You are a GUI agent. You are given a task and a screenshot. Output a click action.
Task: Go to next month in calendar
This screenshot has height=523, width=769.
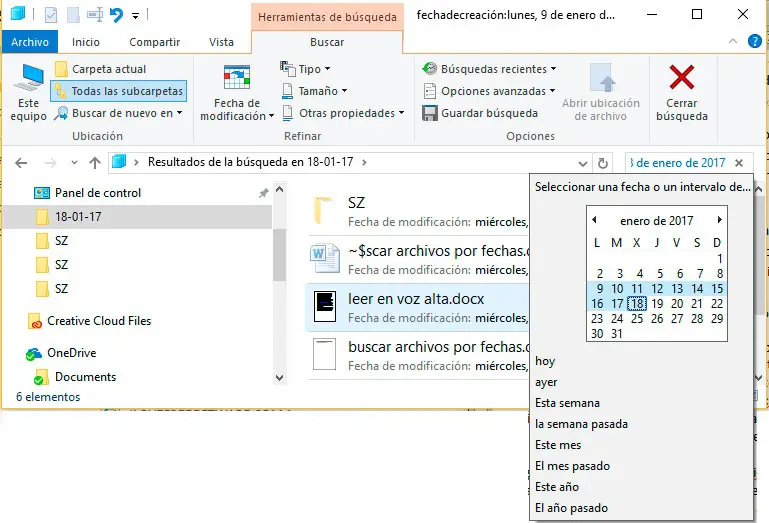coord(719,220)
